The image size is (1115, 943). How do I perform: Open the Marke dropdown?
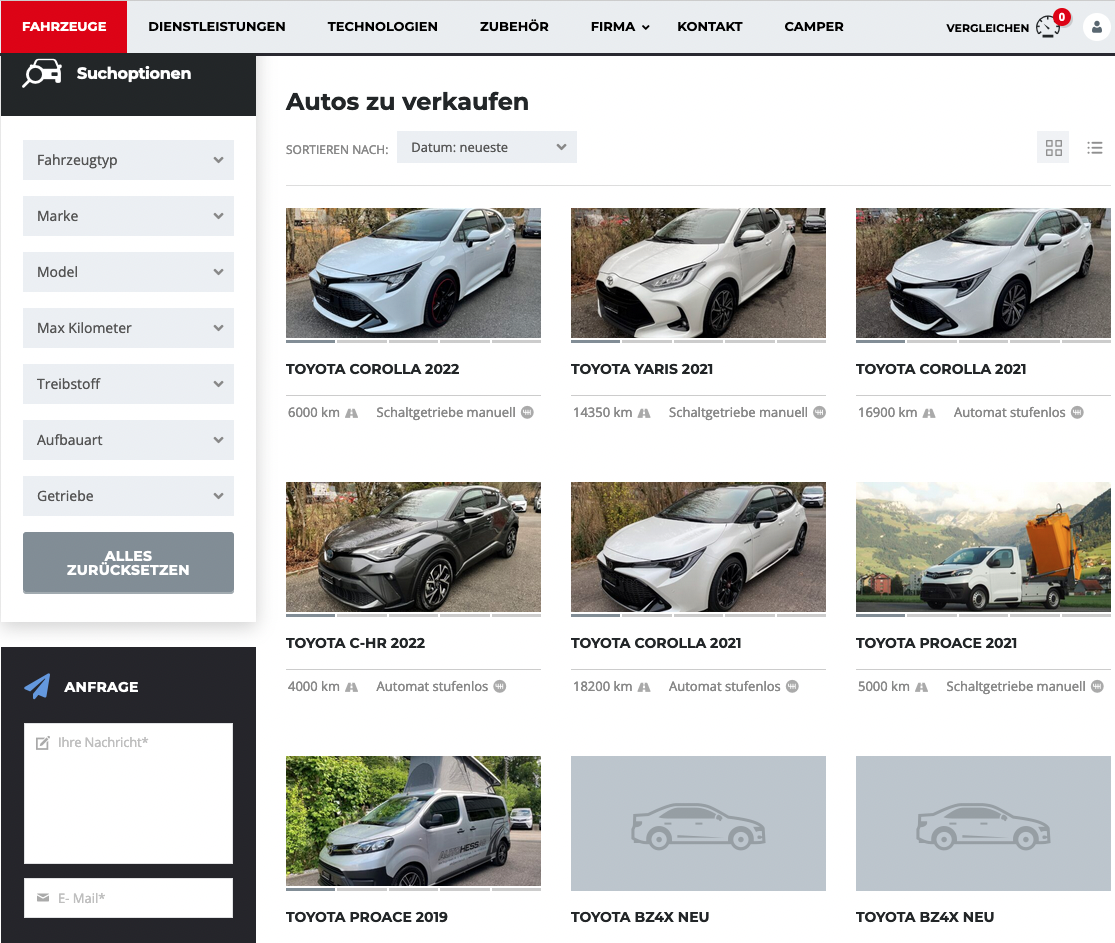pyautogui.click(x=128, y=216)
